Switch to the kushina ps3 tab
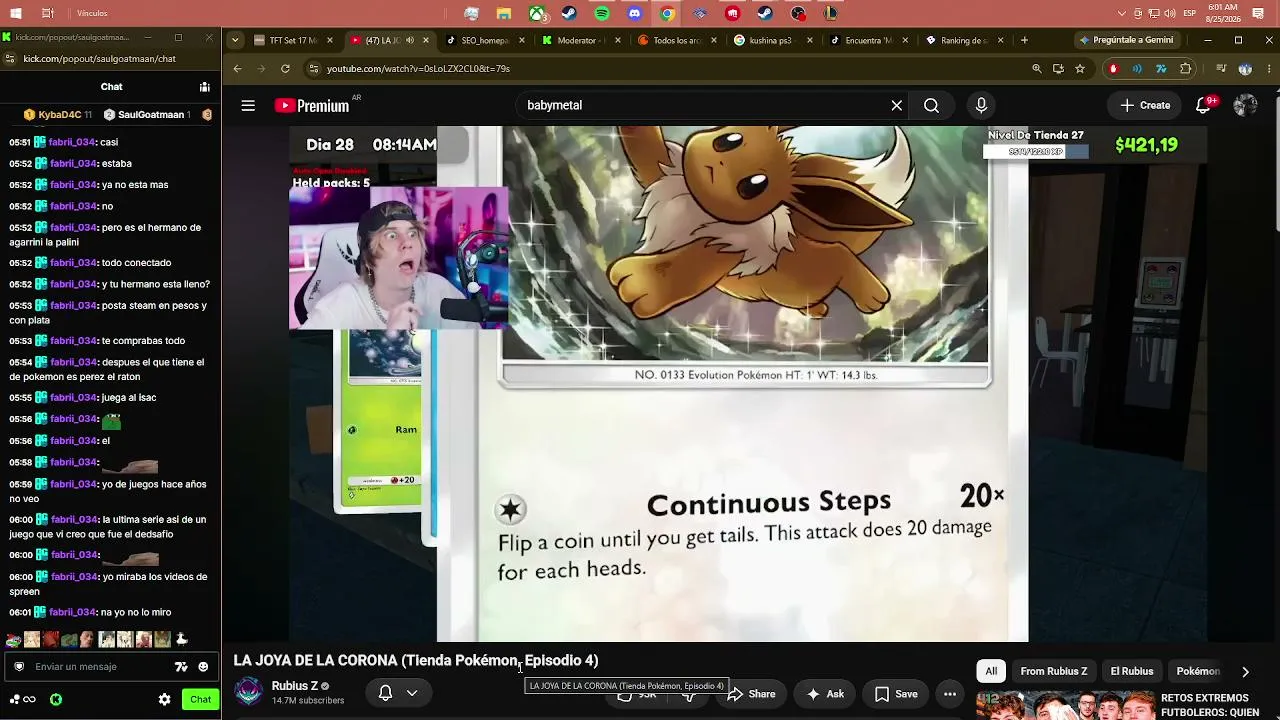Viewport: 1280px width, 720px height. tap(772, 41)
